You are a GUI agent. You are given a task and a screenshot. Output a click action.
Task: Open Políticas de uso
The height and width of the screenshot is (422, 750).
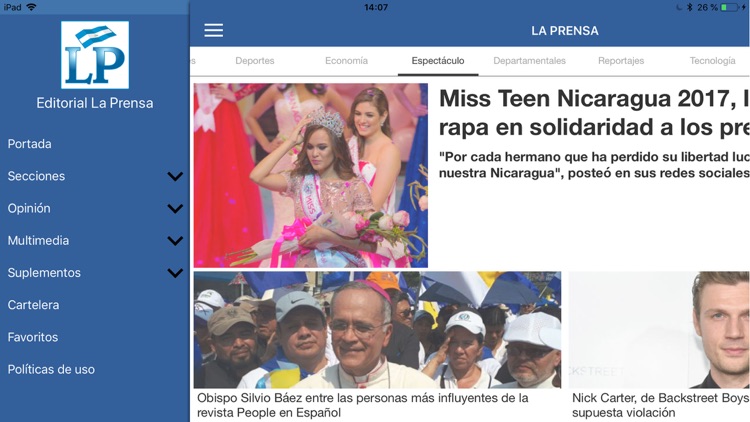51,369
